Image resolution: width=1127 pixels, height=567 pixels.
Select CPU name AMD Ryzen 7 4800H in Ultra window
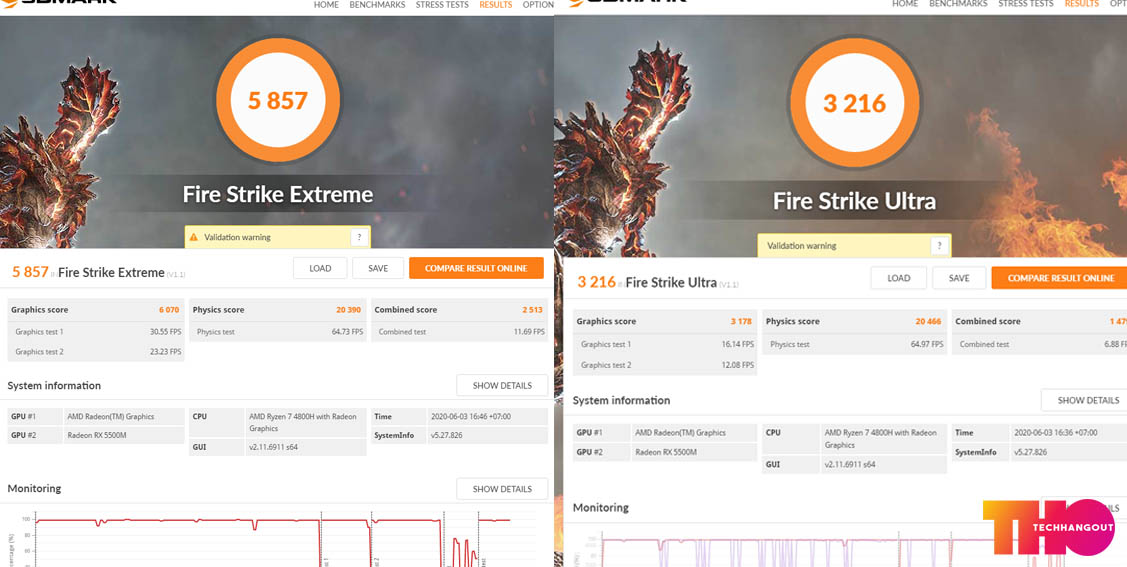click(880, 438)
